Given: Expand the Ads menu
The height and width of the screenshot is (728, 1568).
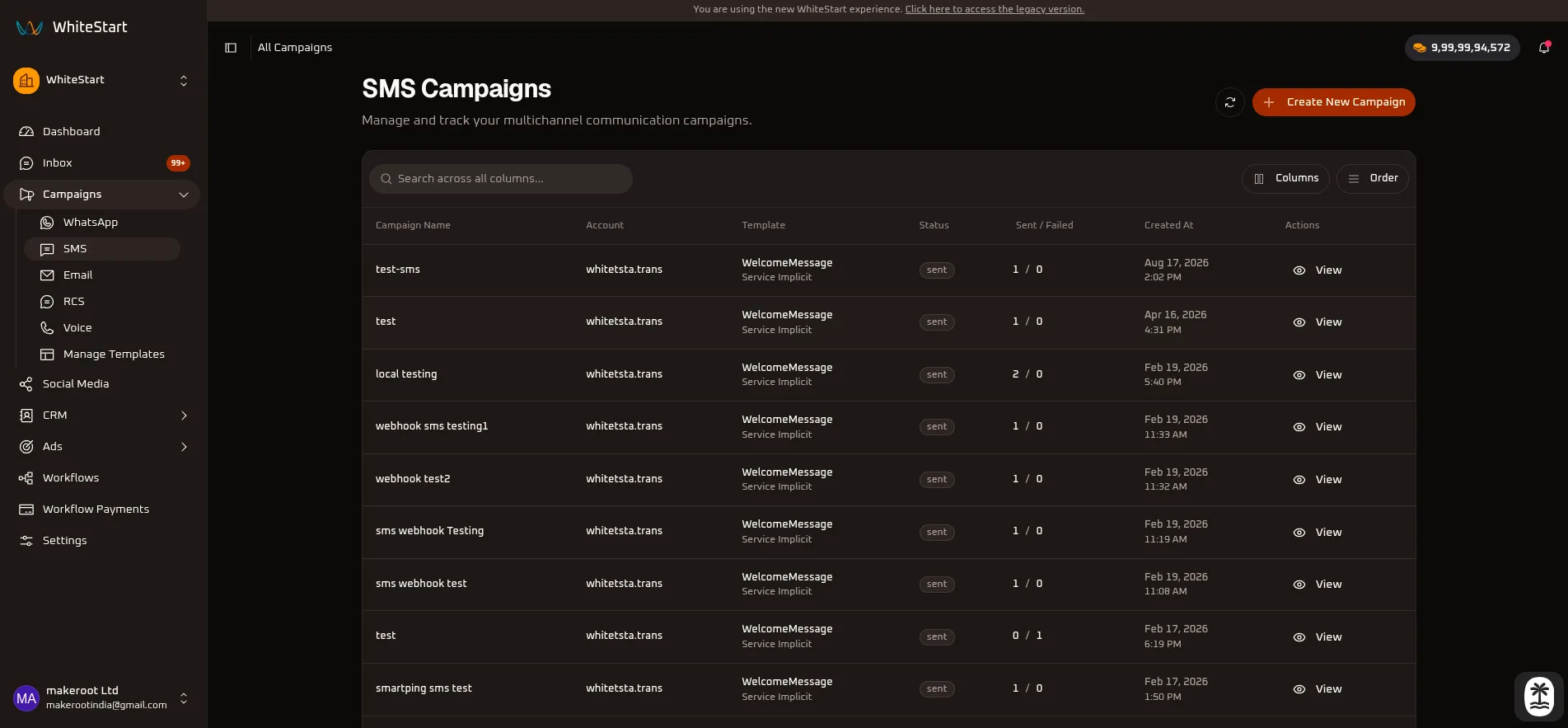Looking at the screenshot, I should (102, 447).
